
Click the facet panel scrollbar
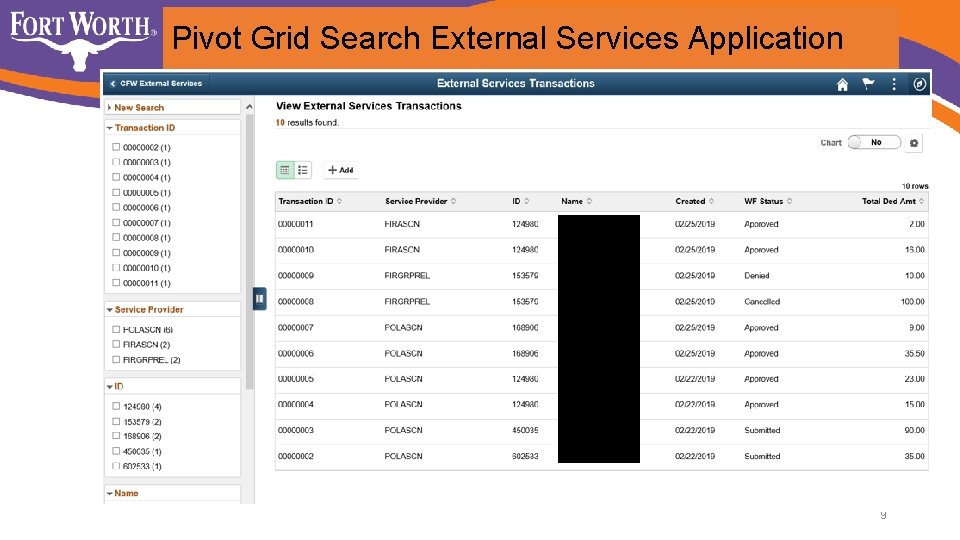(249, 251)
